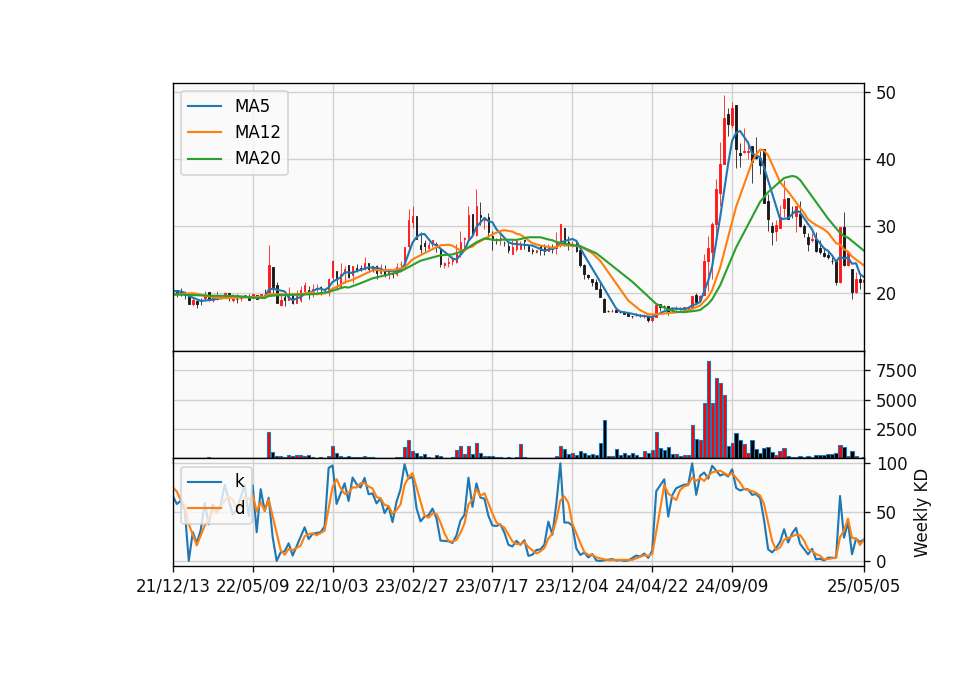
Task: Click the d legend label in KD panel
Action: 240,508
